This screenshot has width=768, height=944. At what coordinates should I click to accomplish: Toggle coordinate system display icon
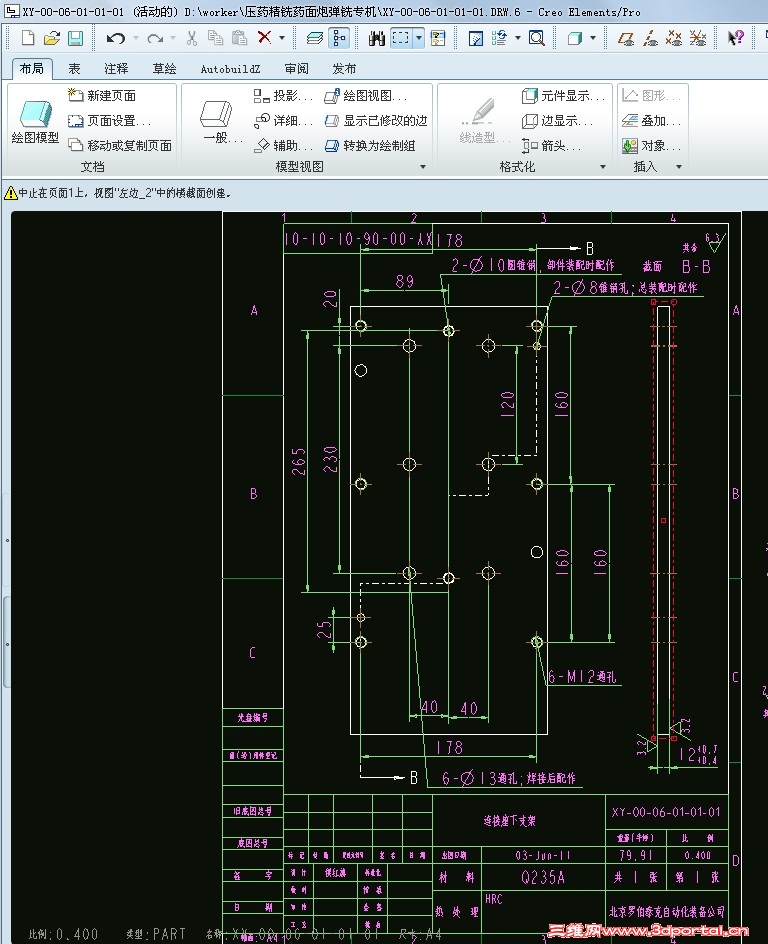(698, 38)
